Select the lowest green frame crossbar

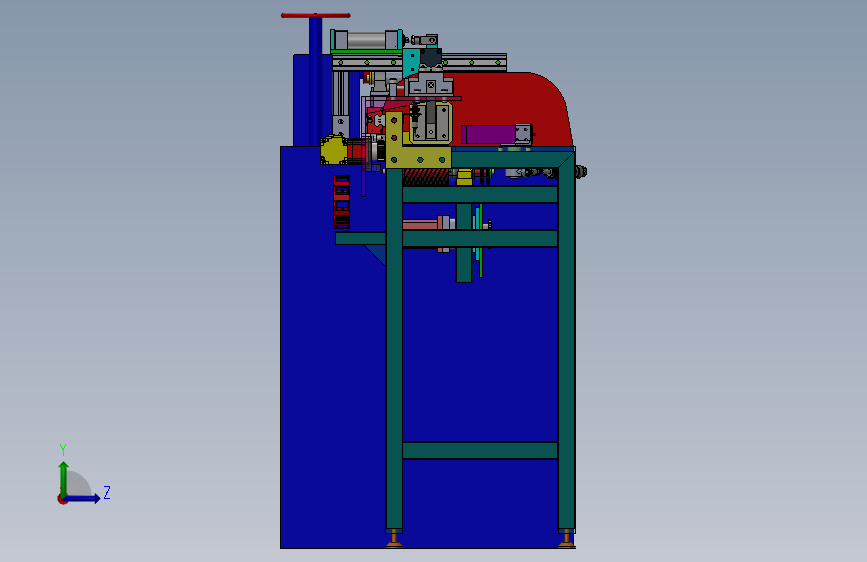[480, 450]
